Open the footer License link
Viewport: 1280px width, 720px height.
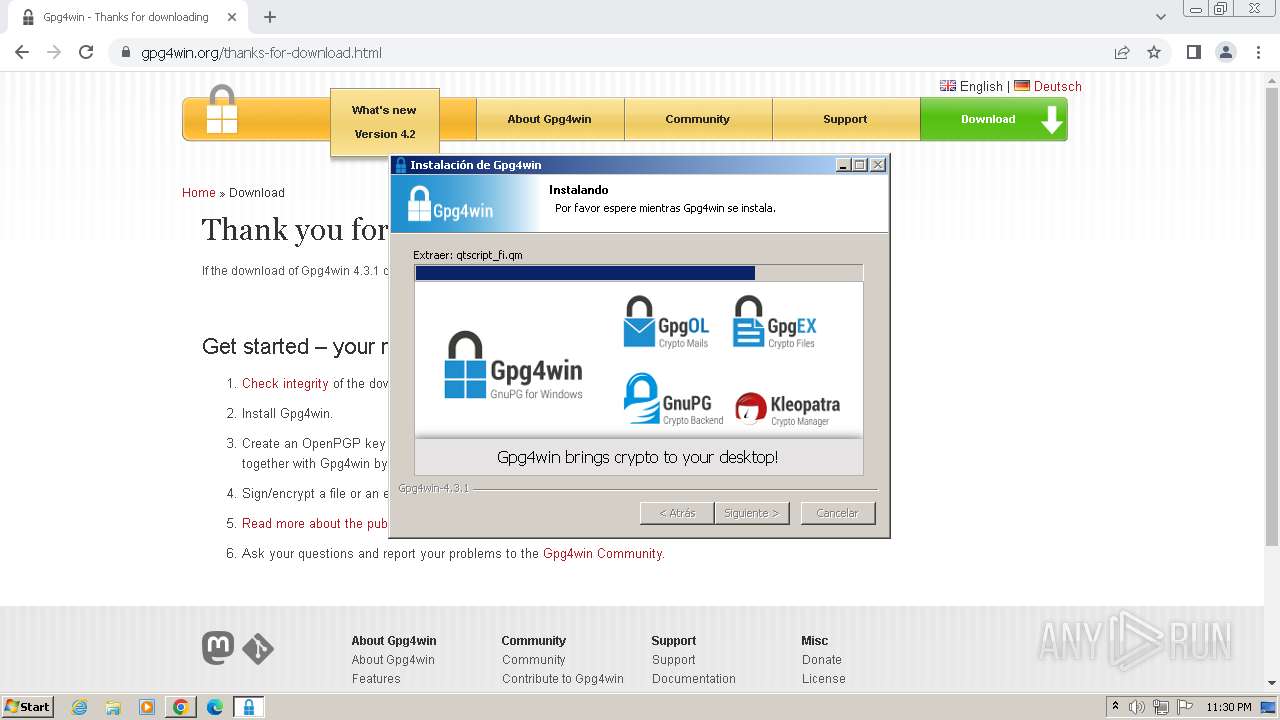pyautogui.click(x=824, y=679)
